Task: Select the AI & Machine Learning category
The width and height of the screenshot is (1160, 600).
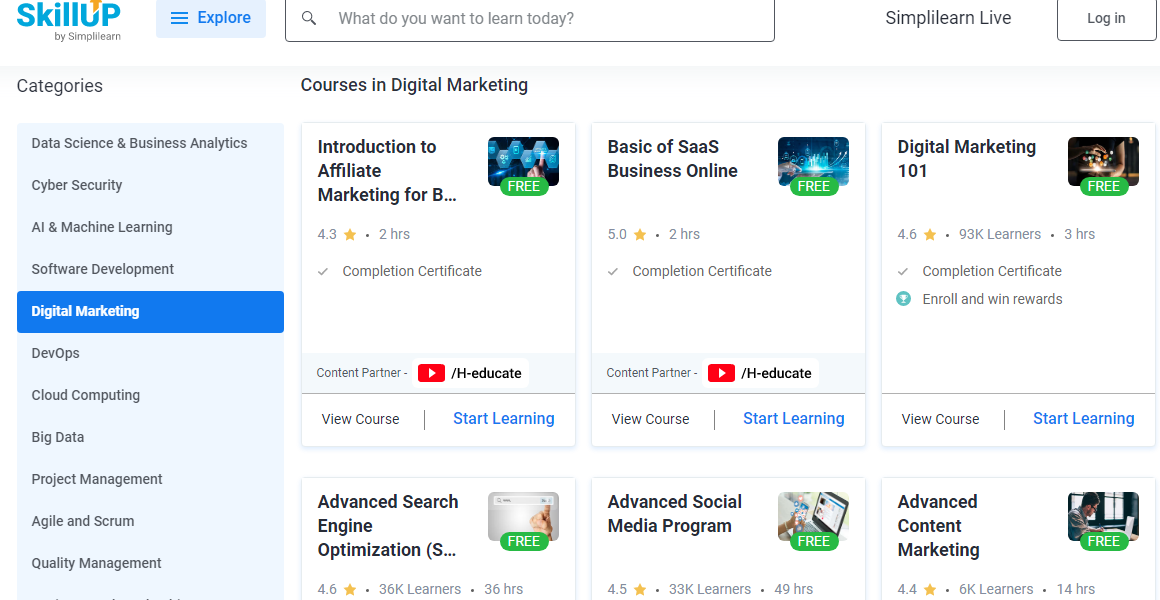Action: [102, 227]
